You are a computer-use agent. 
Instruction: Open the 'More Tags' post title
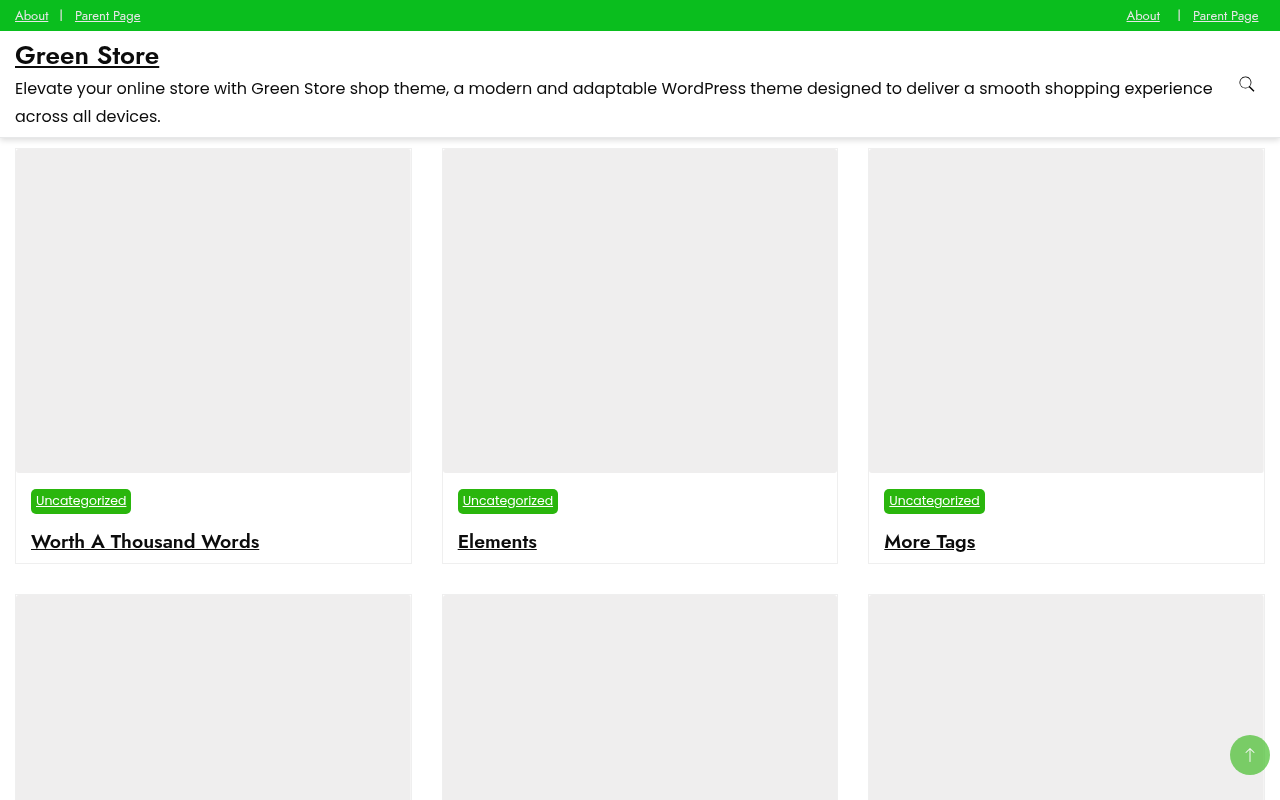click(930, 542)
